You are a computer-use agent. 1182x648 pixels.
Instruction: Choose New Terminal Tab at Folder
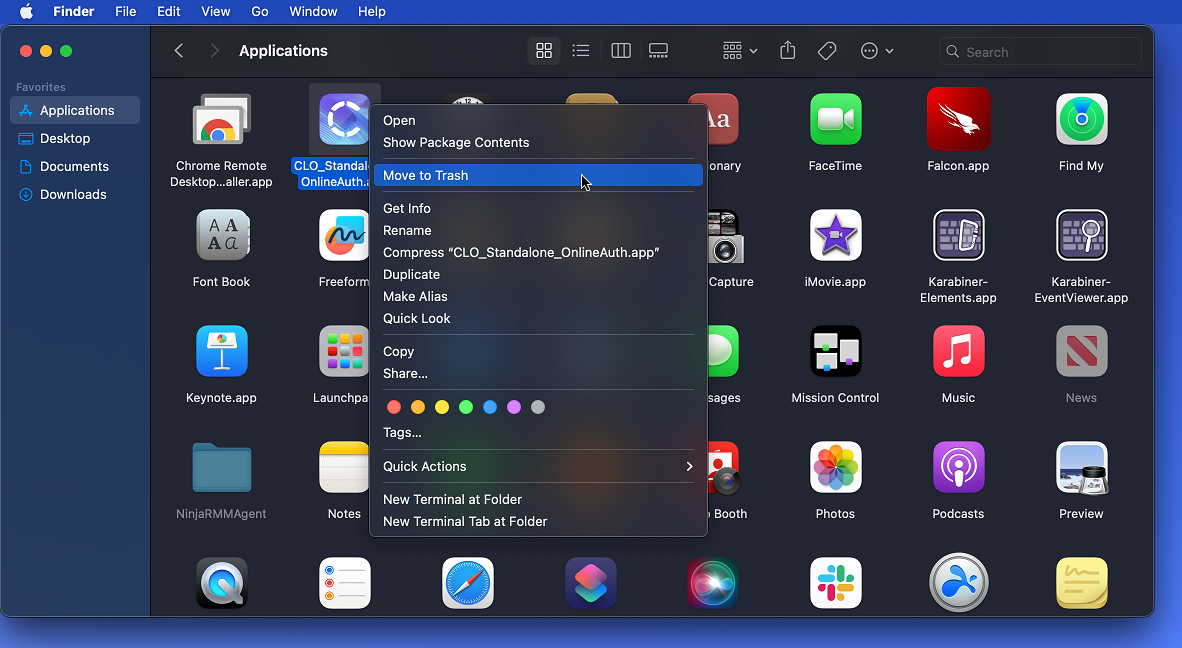(538, 521)
